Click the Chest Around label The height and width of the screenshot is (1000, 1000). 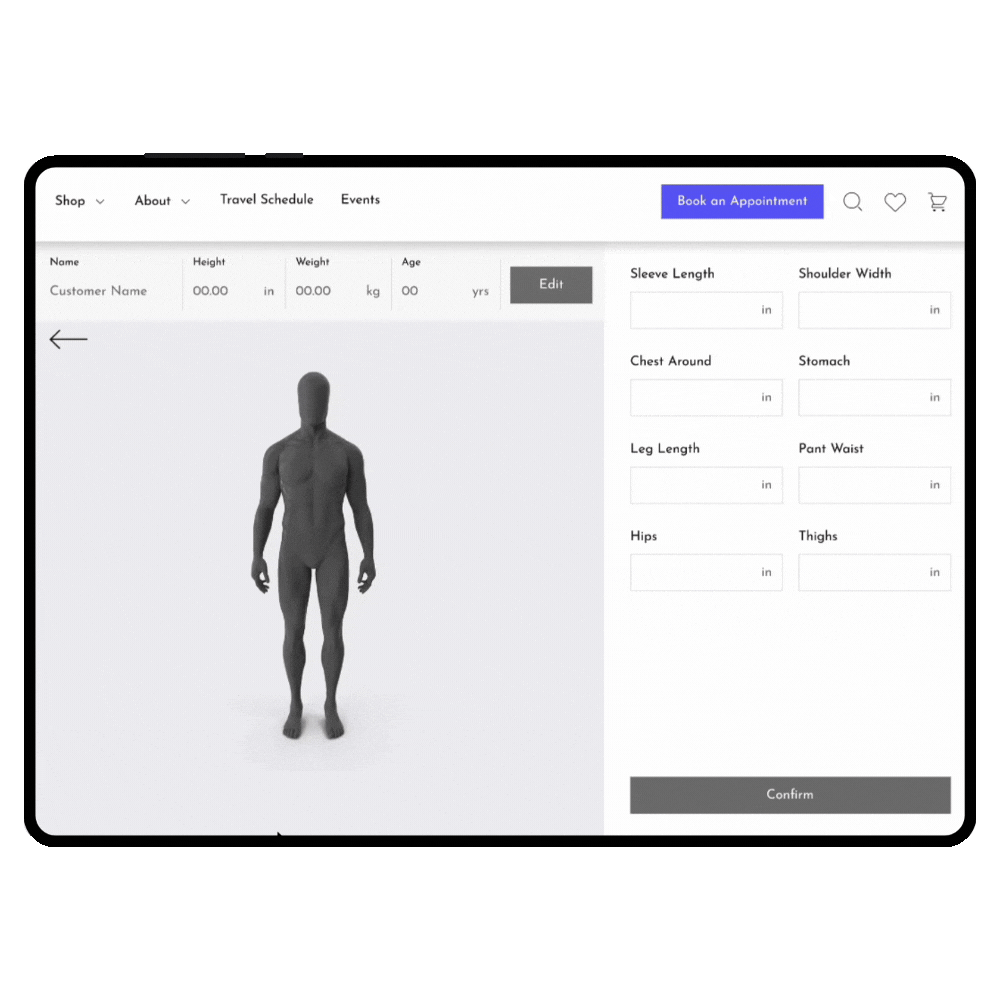click(670, 361)
